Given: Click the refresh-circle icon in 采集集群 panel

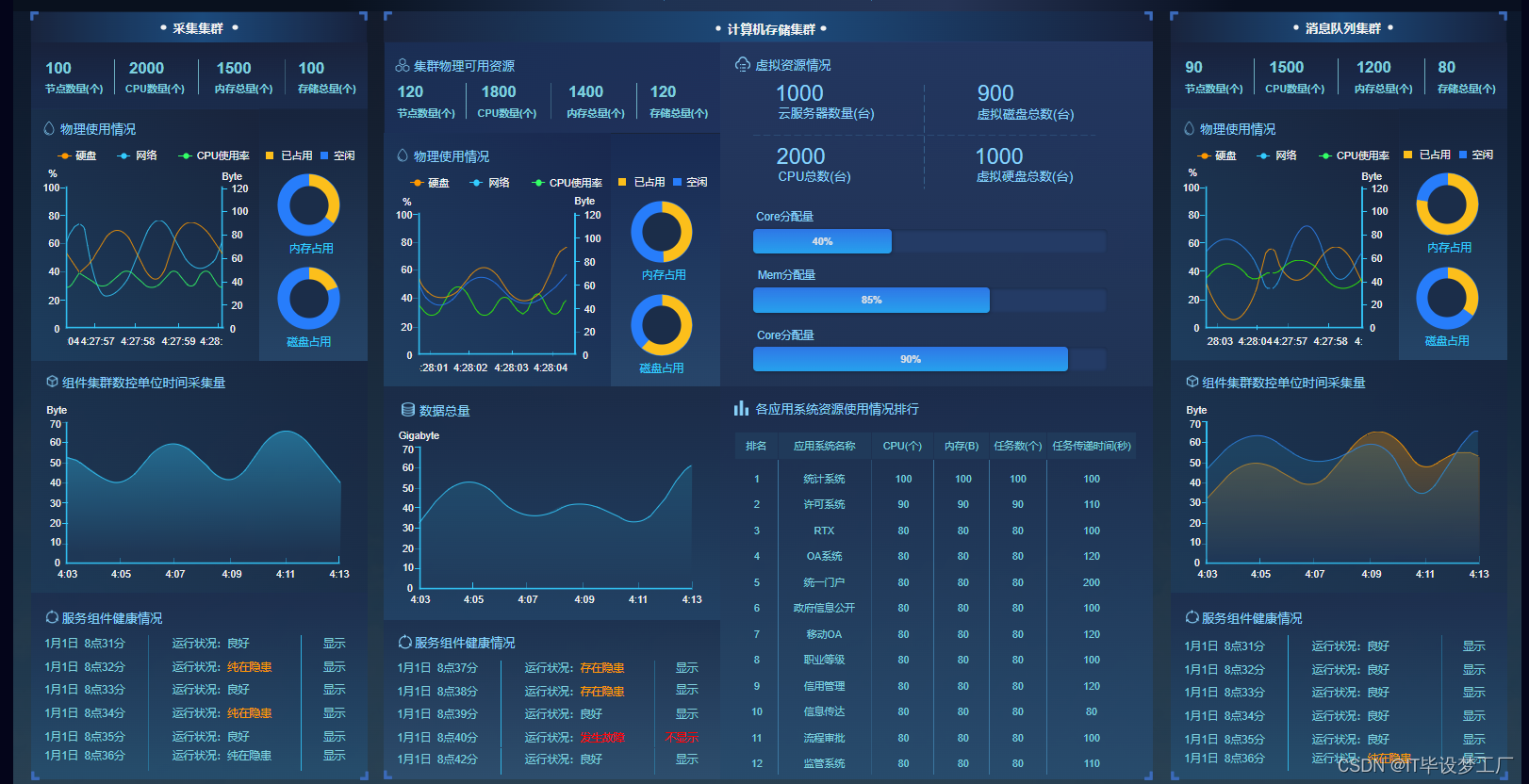Looking at the screenshot, I should [52, 617].
